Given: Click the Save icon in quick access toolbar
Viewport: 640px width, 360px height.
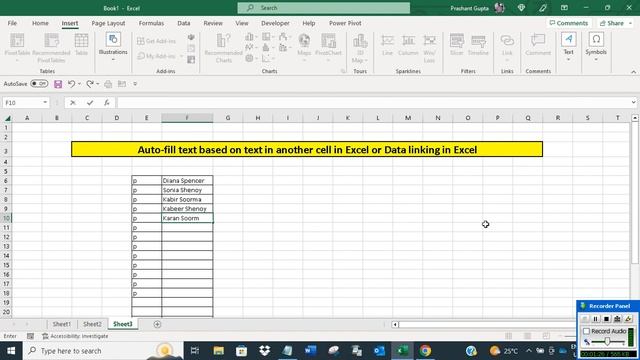Looking at the screenshot, I should click(58, 84).
